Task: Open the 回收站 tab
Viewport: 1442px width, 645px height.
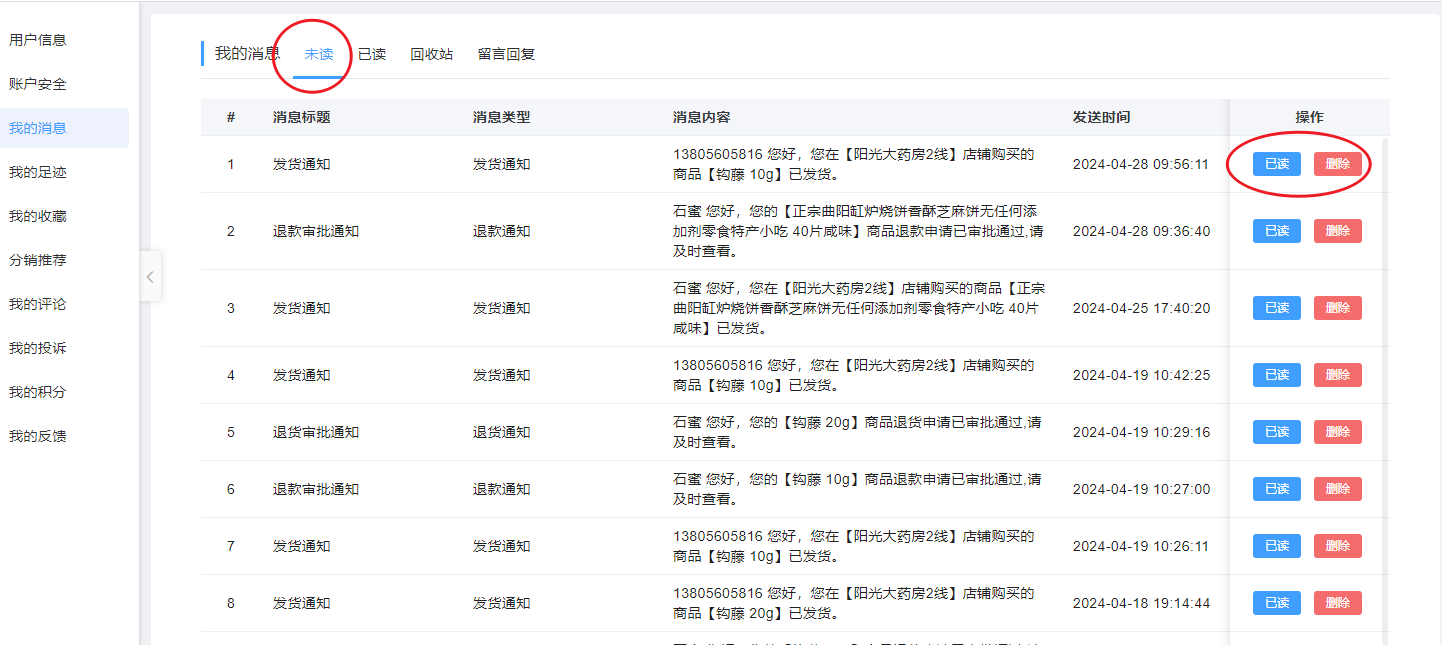Action: coord(432,54)
